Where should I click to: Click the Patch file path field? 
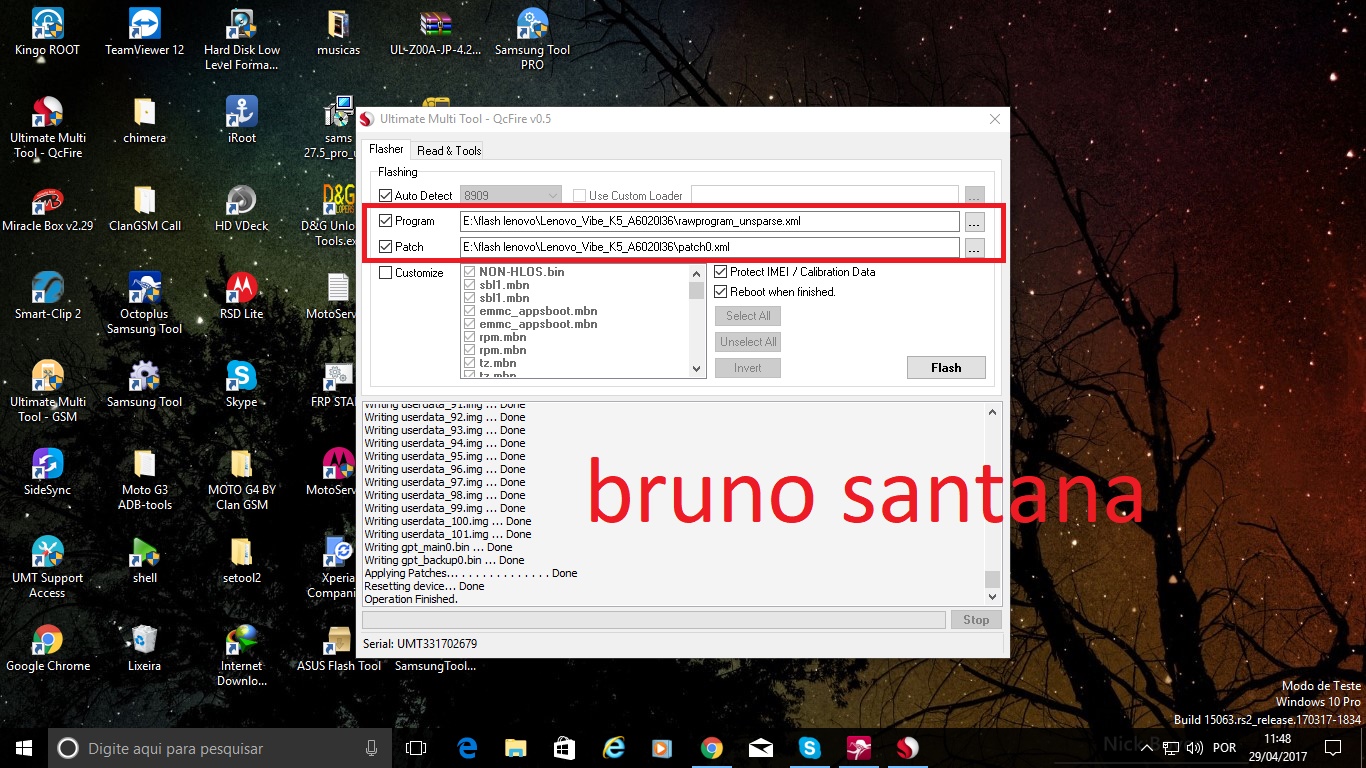click(x=710, y=247)
